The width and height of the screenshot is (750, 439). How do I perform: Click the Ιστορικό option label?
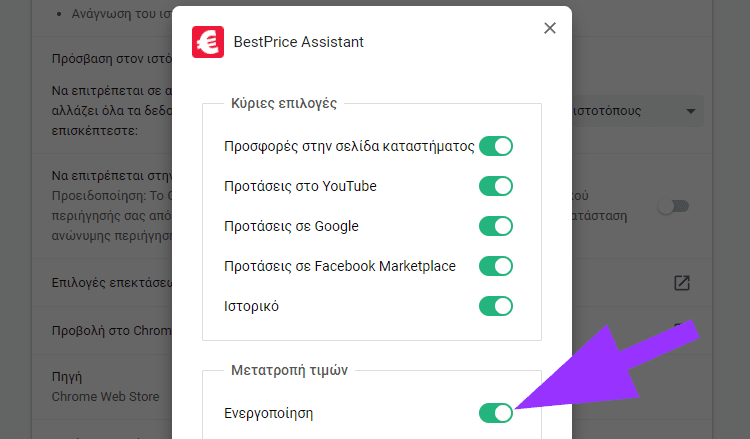[x=251, y=306]
